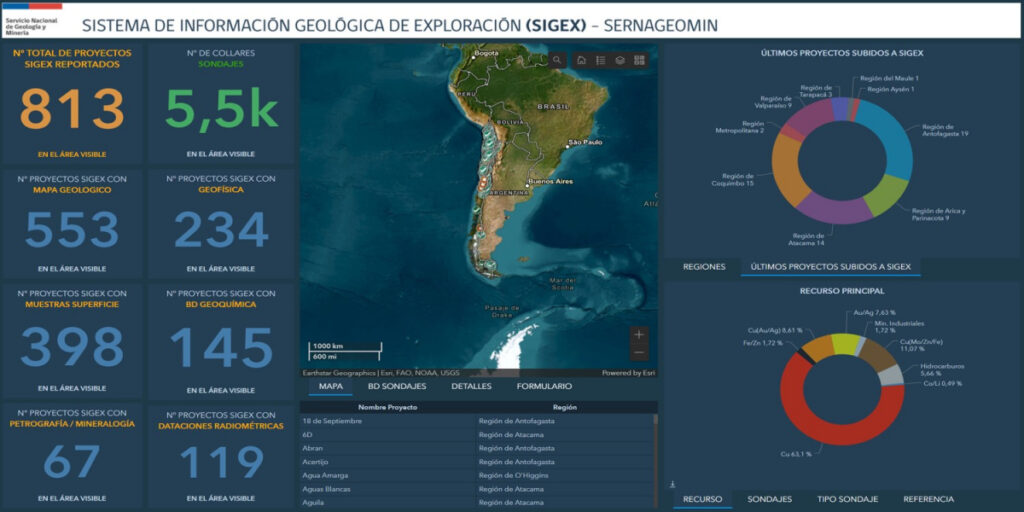Select the FORMULARIO tab
1024x512 pixels.
point(544,386)
